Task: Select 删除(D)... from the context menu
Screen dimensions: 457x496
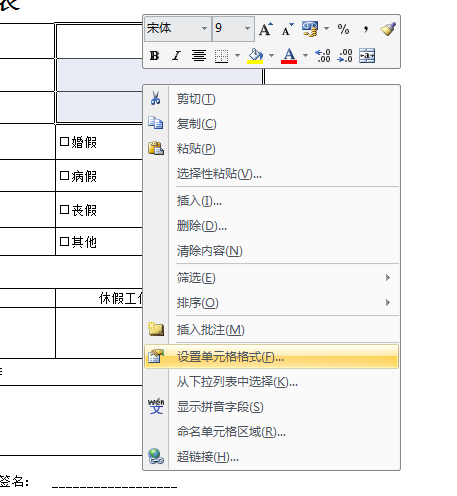Action: 272,226
